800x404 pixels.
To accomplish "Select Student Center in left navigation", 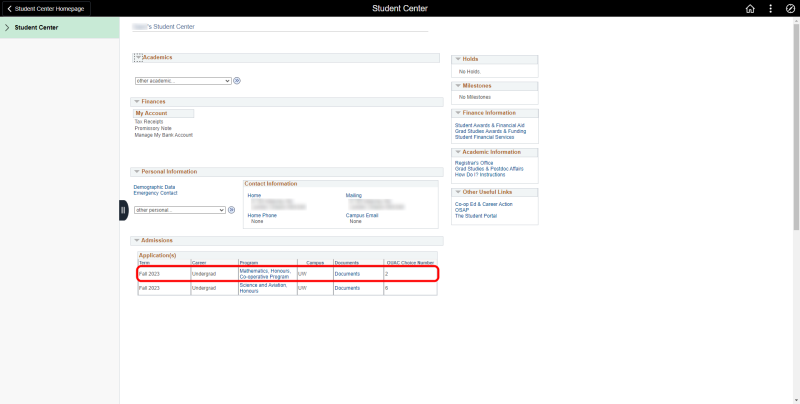I will tap(60, 28).
